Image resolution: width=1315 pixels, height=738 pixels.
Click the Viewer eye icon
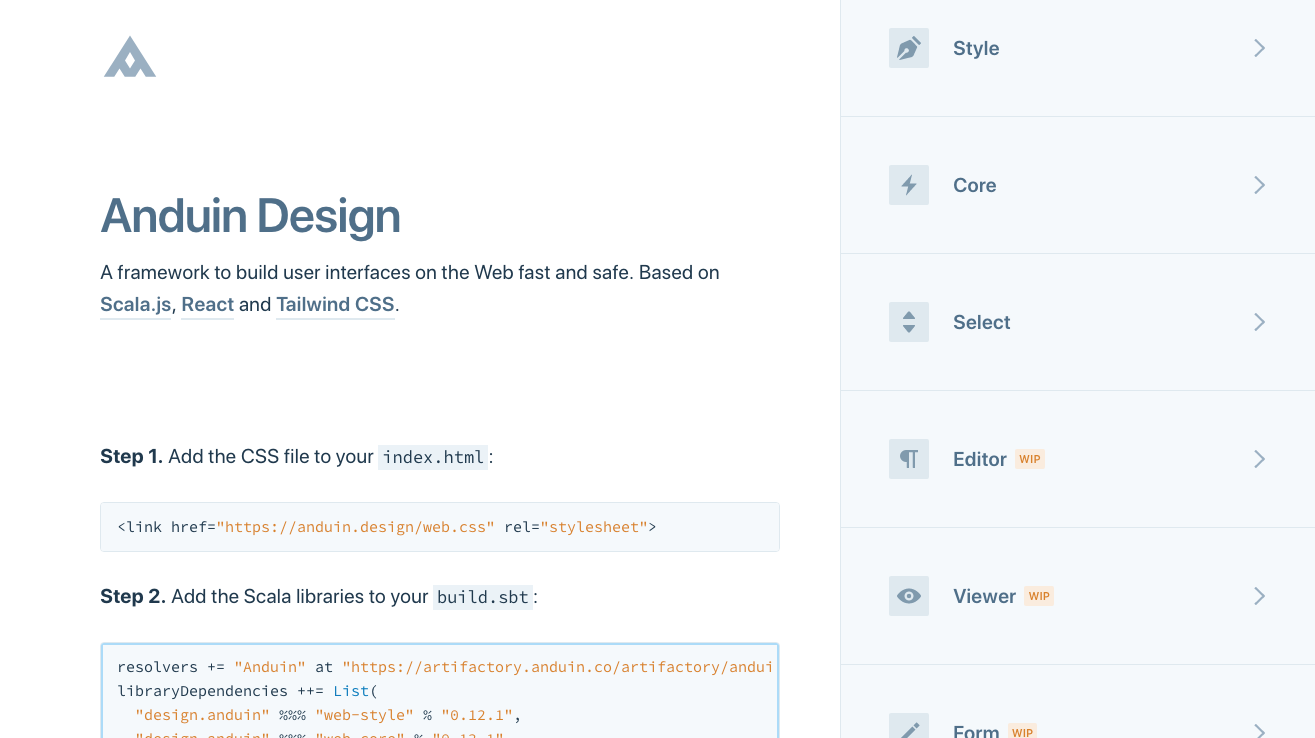click(x=909, y=596)
